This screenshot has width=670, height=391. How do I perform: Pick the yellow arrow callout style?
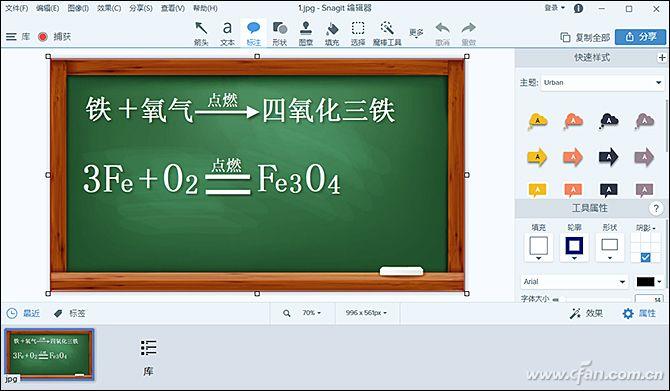pos(538,157)
